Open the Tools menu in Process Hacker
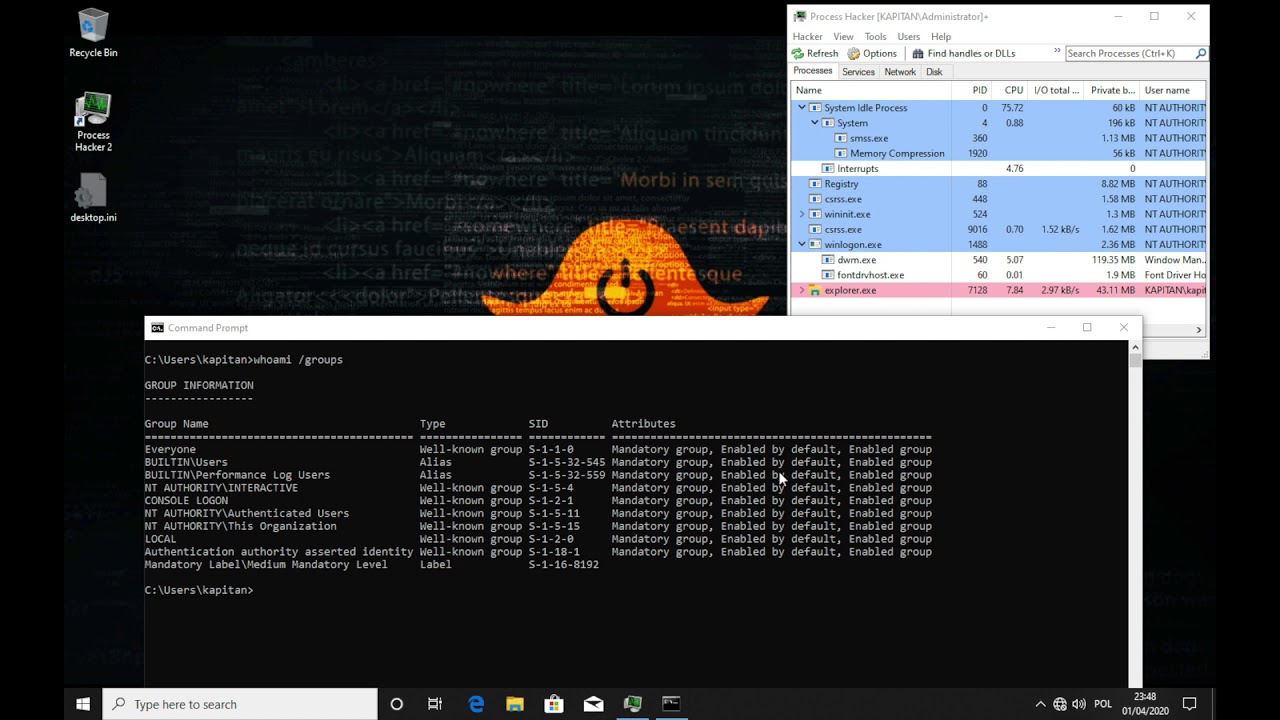The width and height of the screenshot is (1280, 720). (875, 36)
